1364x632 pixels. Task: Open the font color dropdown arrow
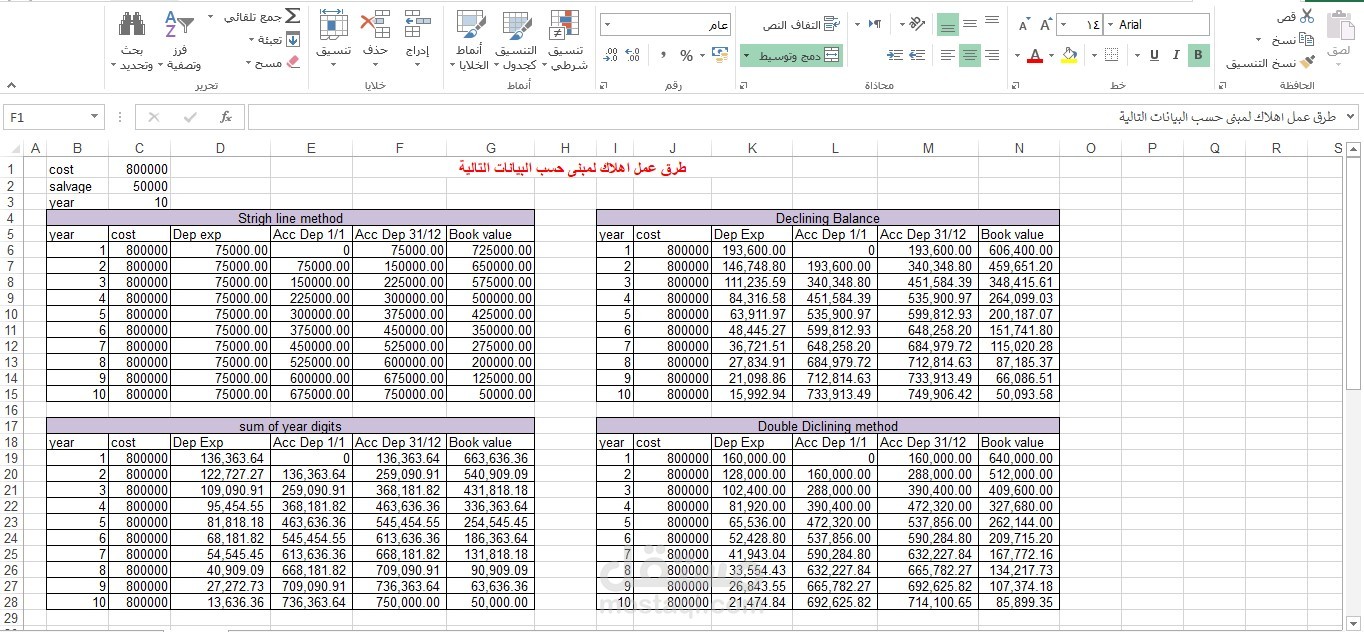pyautogui.click(x=1018, y=55)
